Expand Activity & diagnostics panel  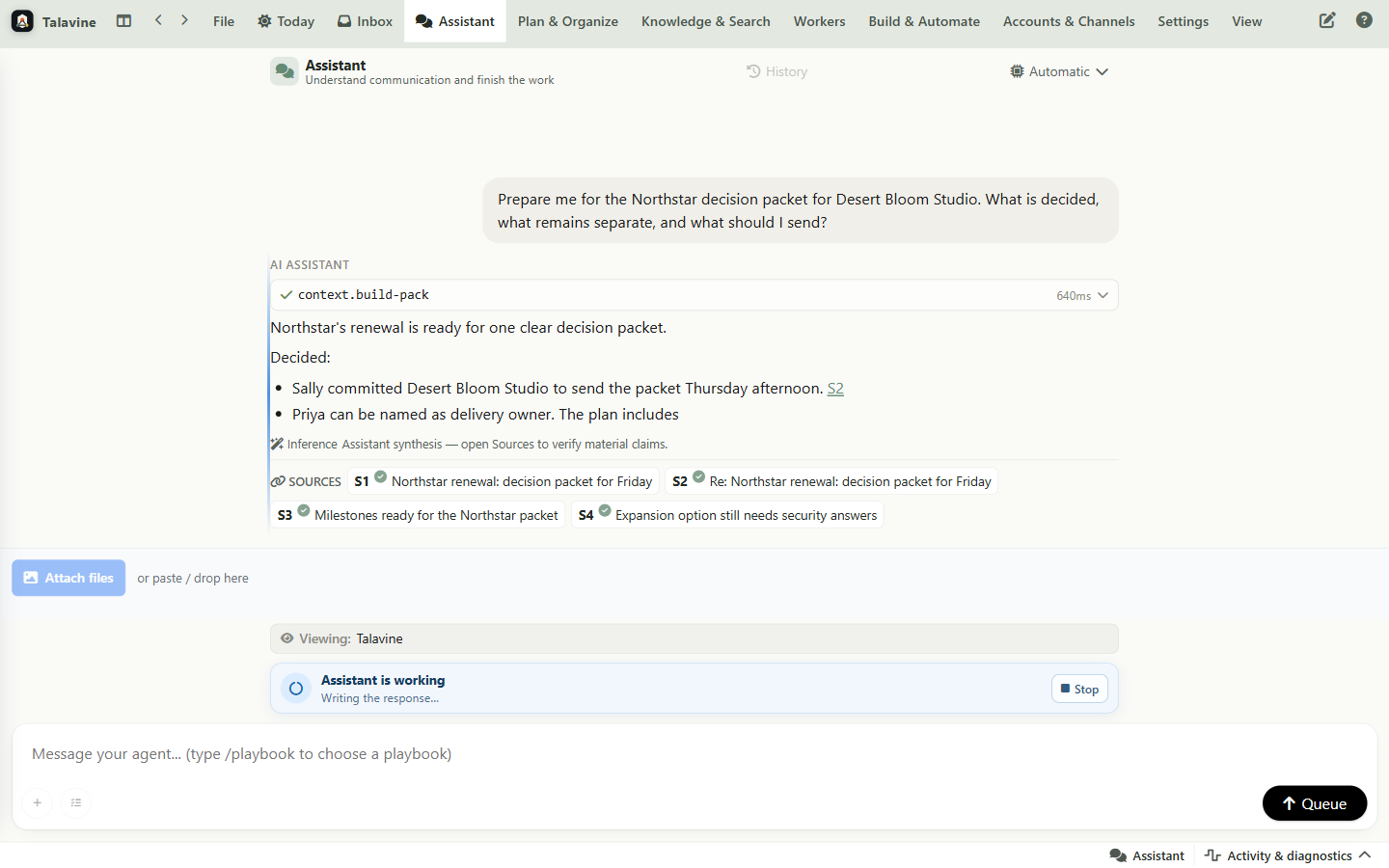(1288, 855)
